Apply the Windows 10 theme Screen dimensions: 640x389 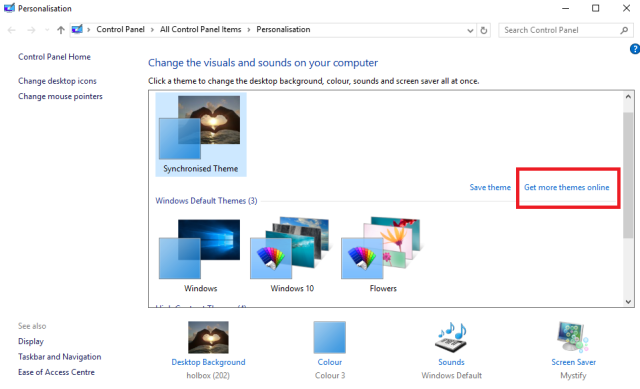pos(292,255)
